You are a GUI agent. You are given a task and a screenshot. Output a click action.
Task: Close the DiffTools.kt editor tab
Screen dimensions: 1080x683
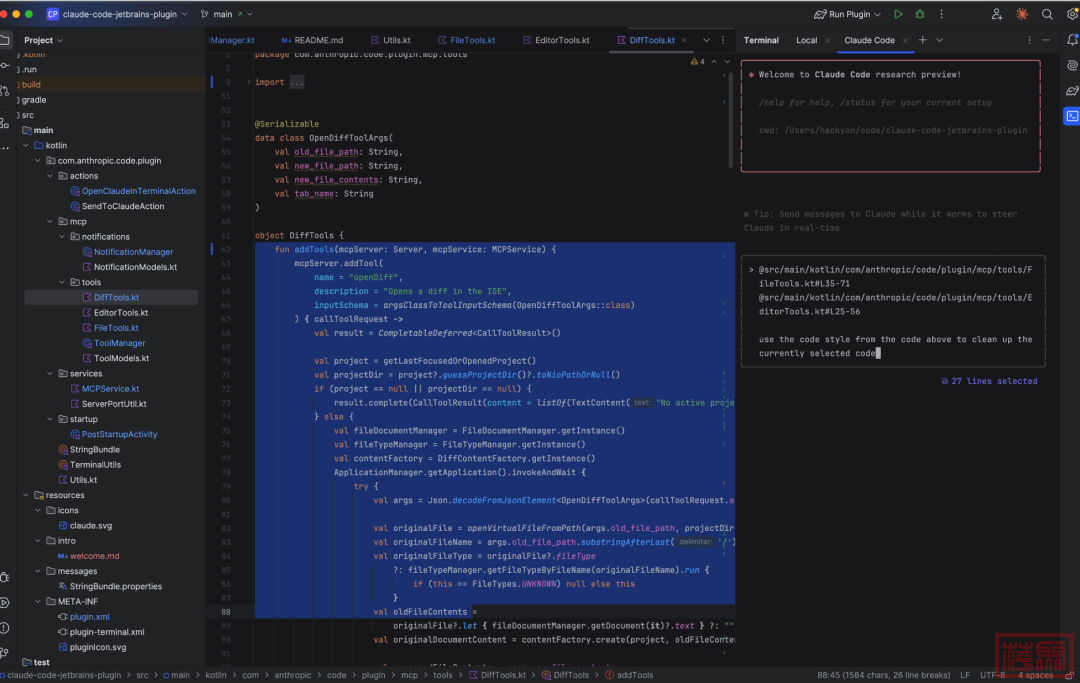click(x=684, y=40)
